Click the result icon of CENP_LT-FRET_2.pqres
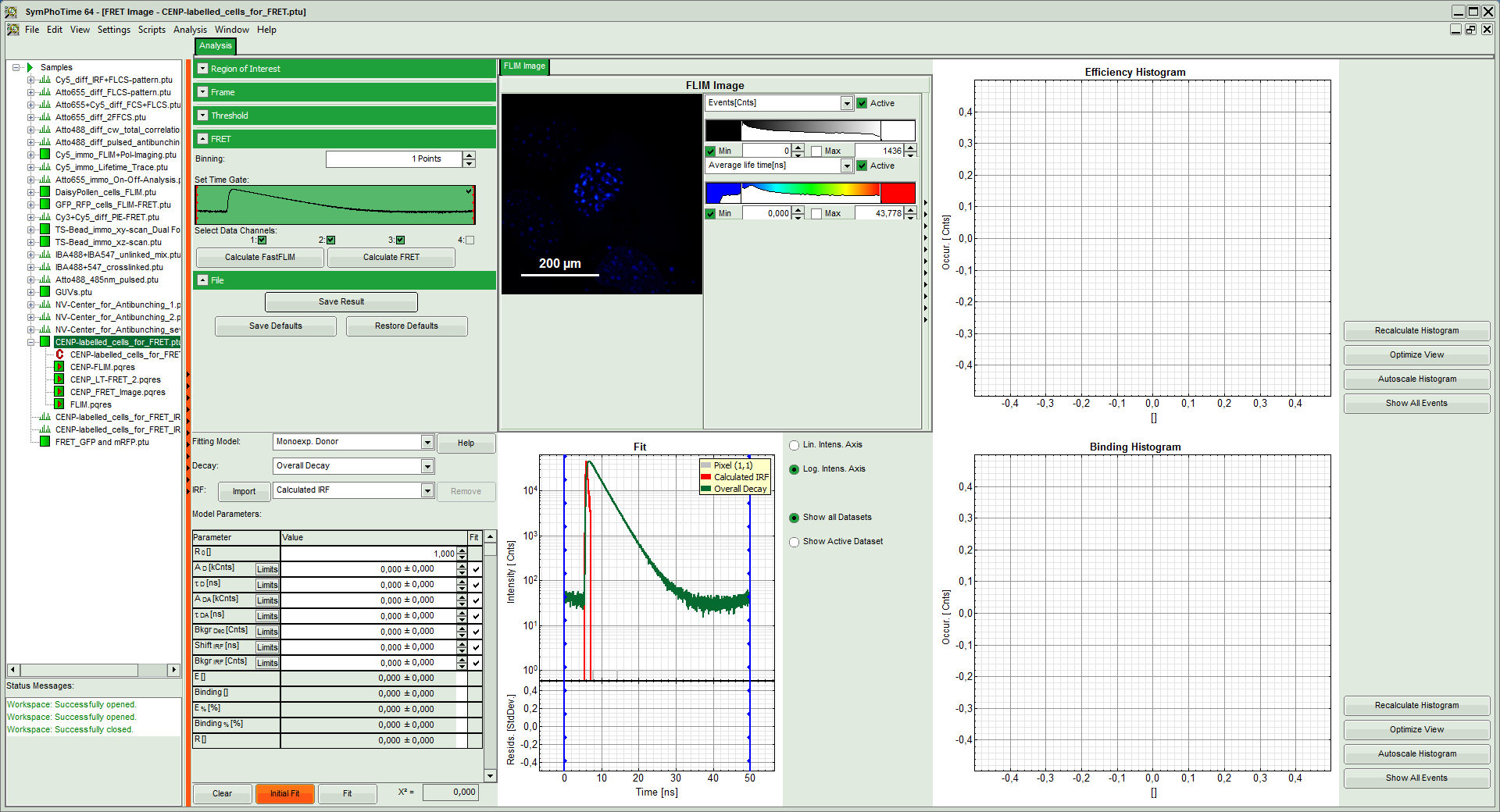Viewport: 1500px width, 812px height. tap(59, 379)
